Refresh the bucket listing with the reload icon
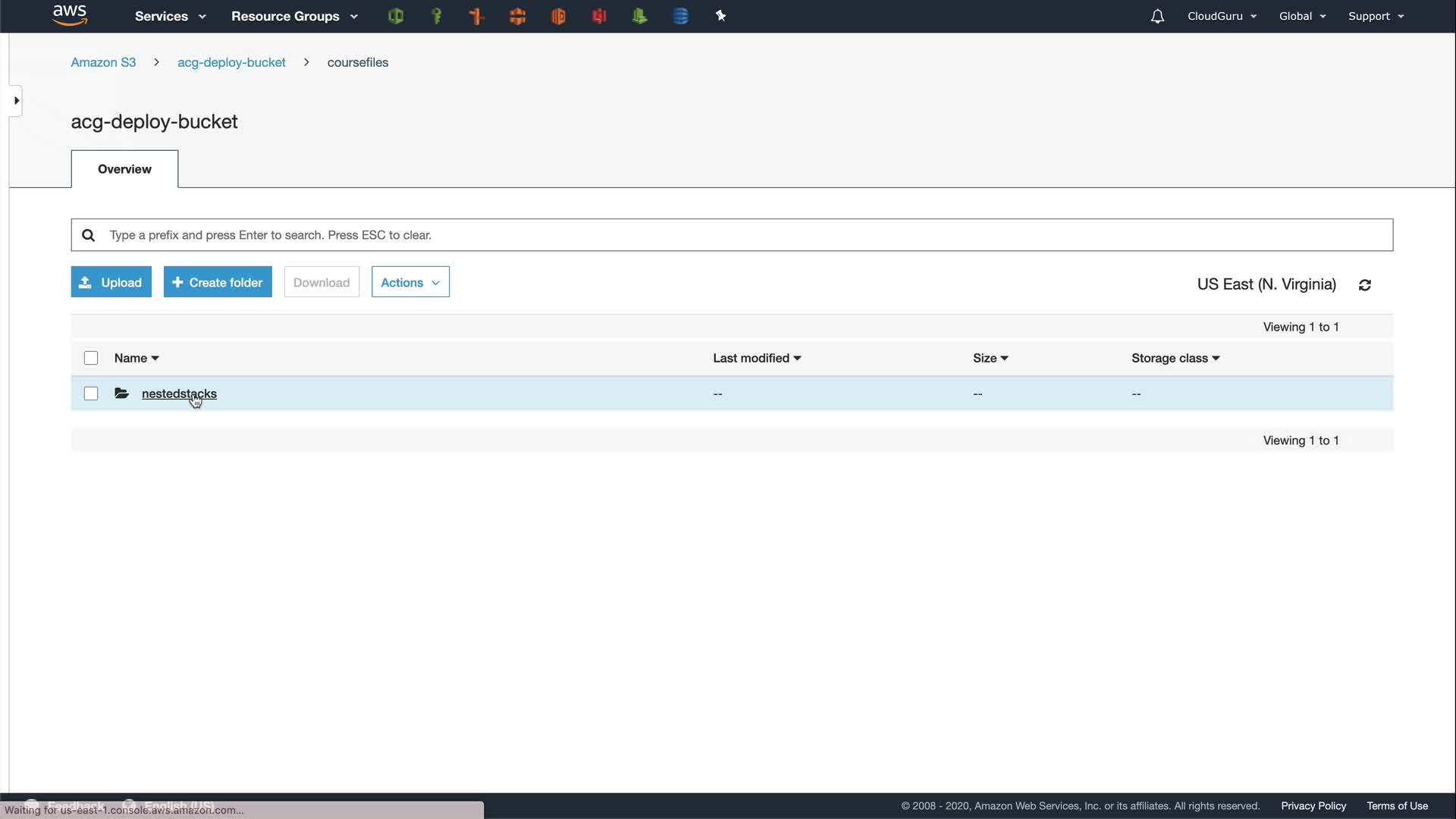The width and height of the screenshot is (1456, 819). [1365, 285]
